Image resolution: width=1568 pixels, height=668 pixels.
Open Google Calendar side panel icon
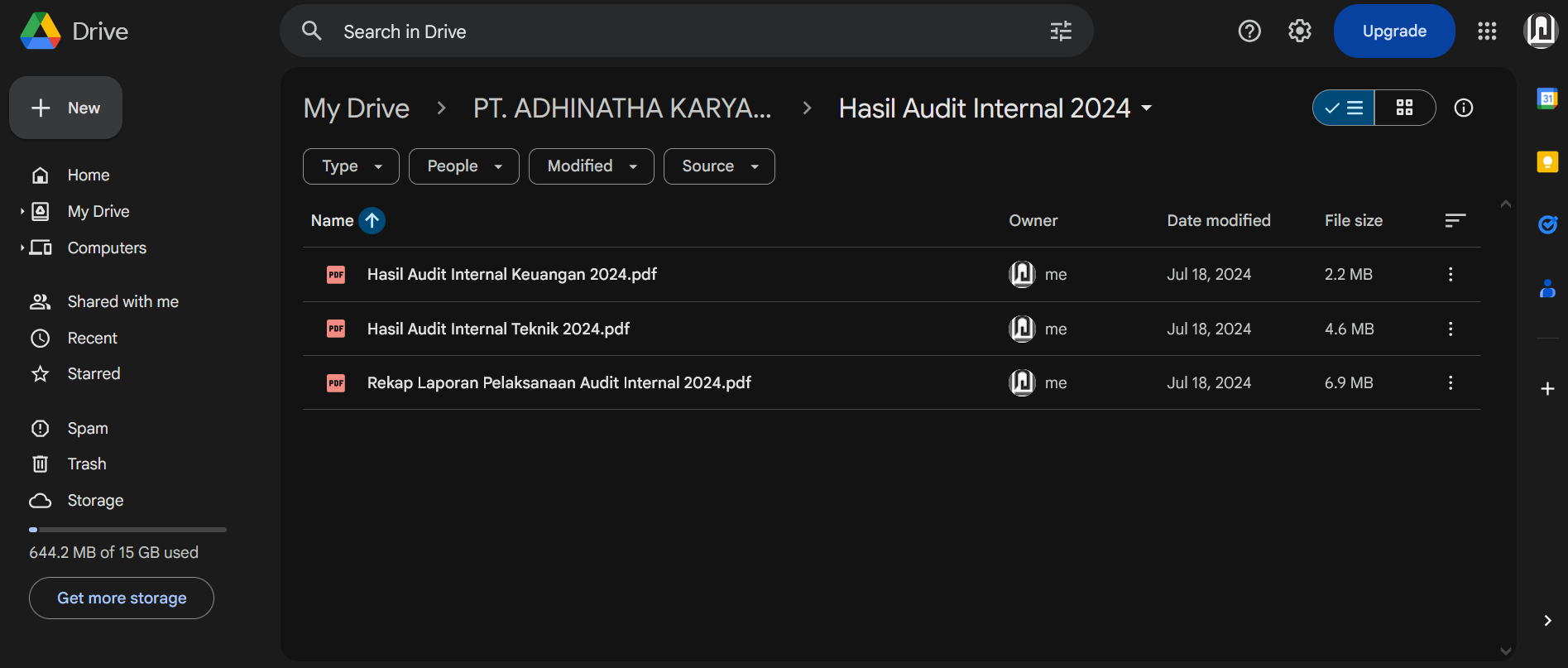1546,99
